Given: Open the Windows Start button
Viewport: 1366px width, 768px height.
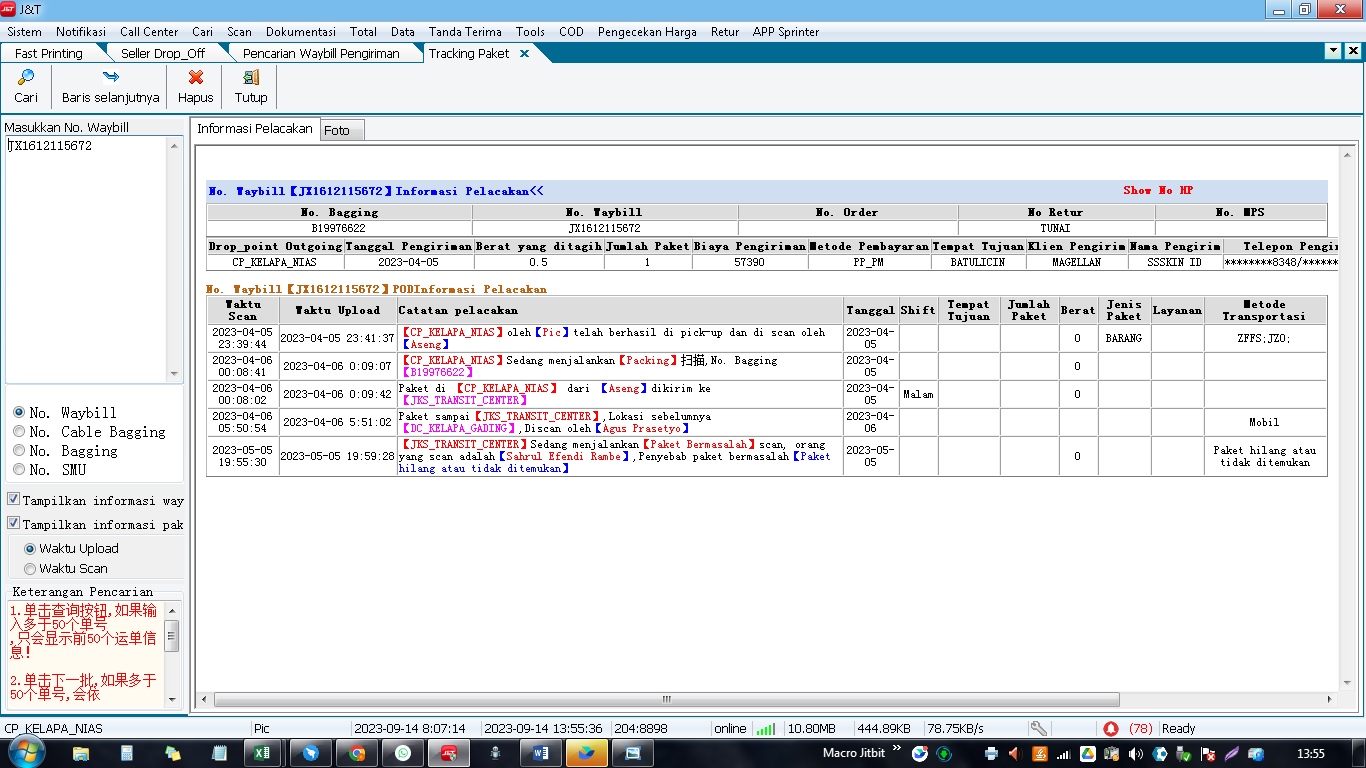Looking at the screenshot, I should point(26,753).
